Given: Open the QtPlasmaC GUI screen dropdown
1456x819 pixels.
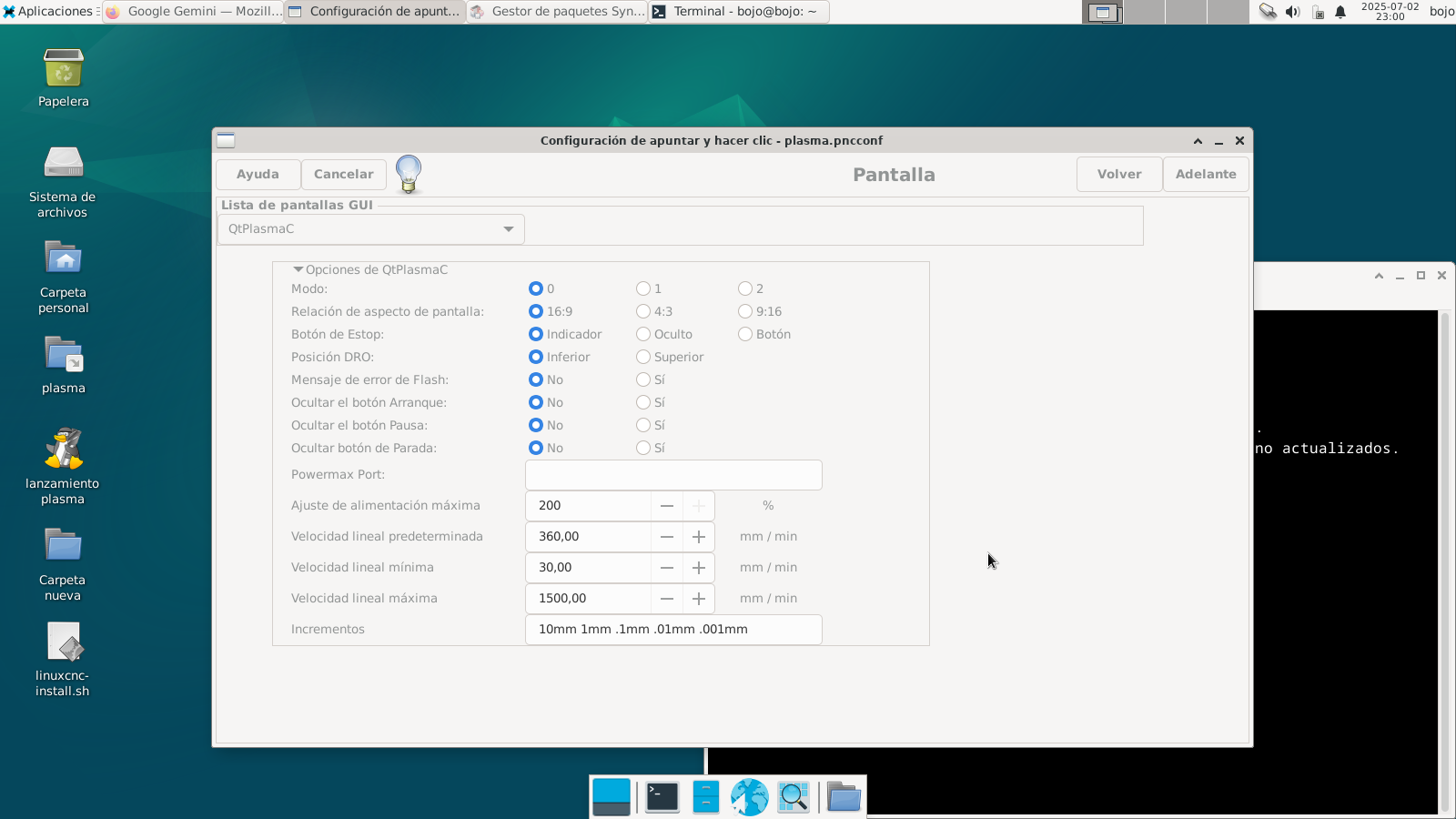Looking at the screenshot, I should click(371, 228).
